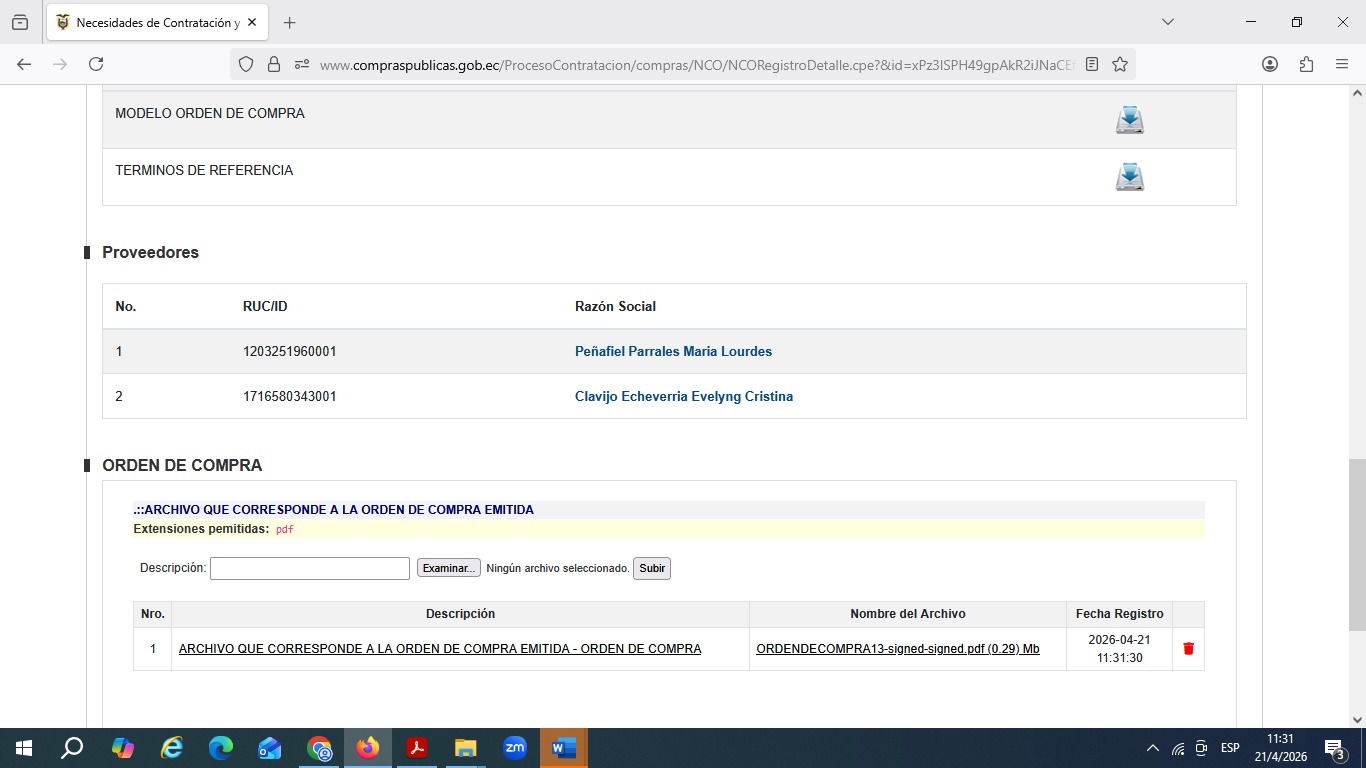Open the Firefox extensions panel
The image size is (1366, 768).
pyautogui.click(x=1306, y=64)
